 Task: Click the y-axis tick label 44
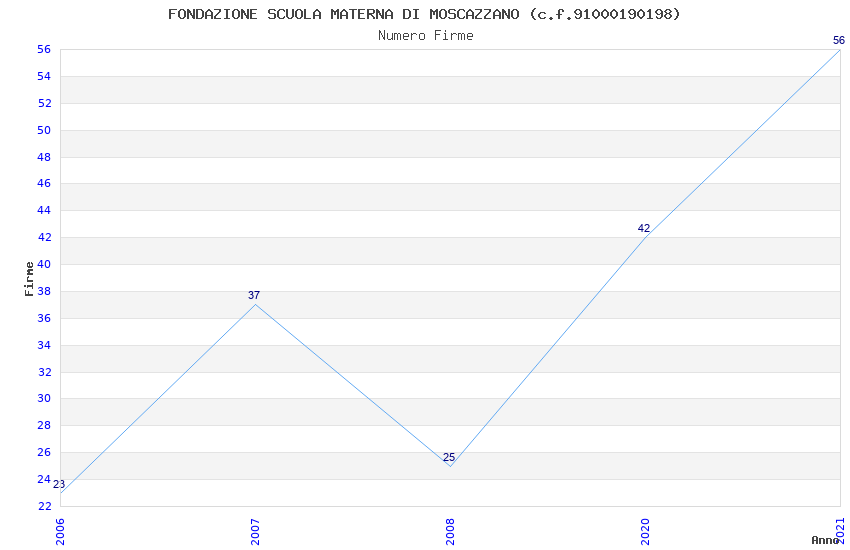coord(44,210)
